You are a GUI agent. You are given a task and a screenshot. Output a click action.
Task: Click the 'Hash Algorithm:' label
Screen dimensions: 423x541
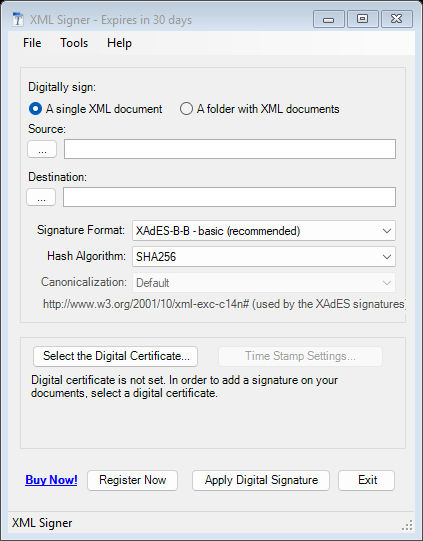(x=86, y=256)
